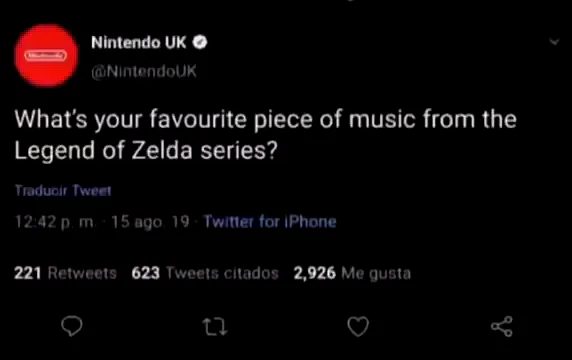This screenshot has width=572, height=360.
Task: Tap the reply speech bubble icon
Action: point(72,326)
